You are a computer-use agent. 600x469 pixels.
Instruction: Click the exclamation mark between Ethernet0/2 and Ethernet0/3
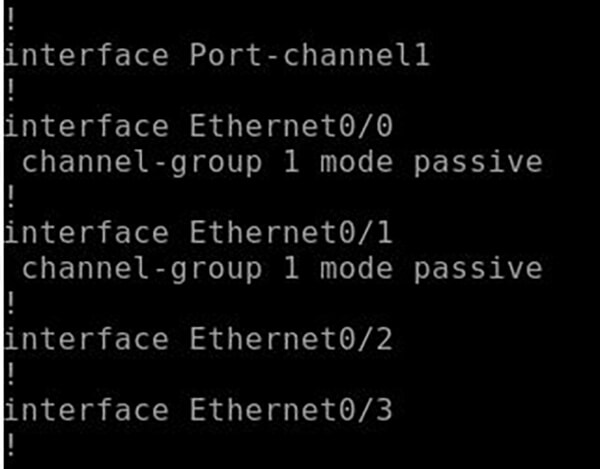[9, 375]
